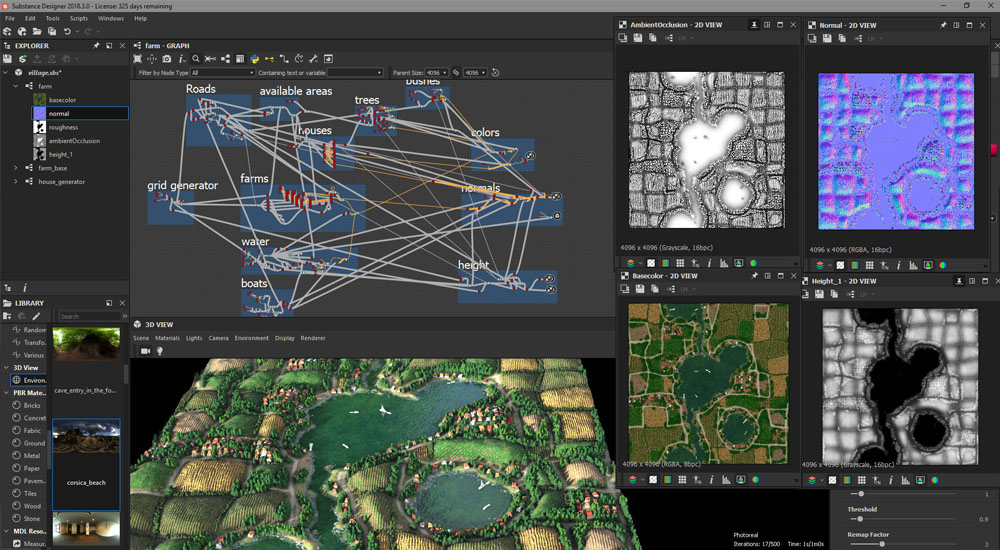Toggle the parent size link ratio lock
This screenshot has width=1000, height=550.
point(456,73)
